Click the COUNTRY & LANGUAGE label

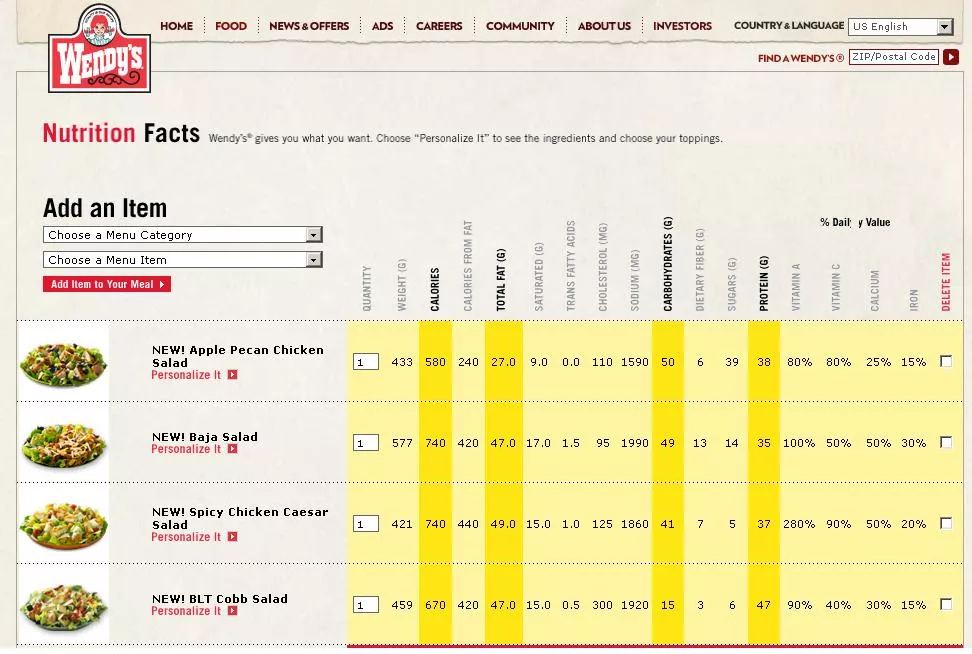pos(789,25)
